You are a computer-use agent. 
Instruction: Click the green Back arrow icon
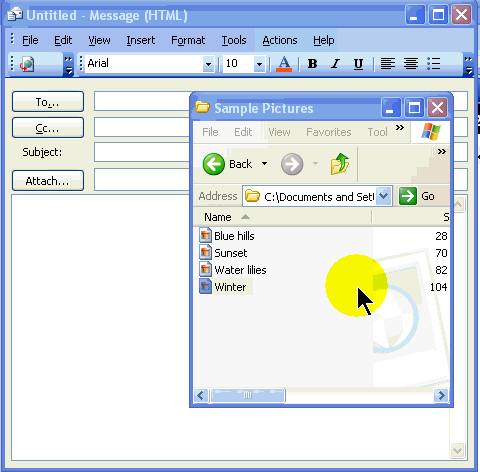pos(213,164)
